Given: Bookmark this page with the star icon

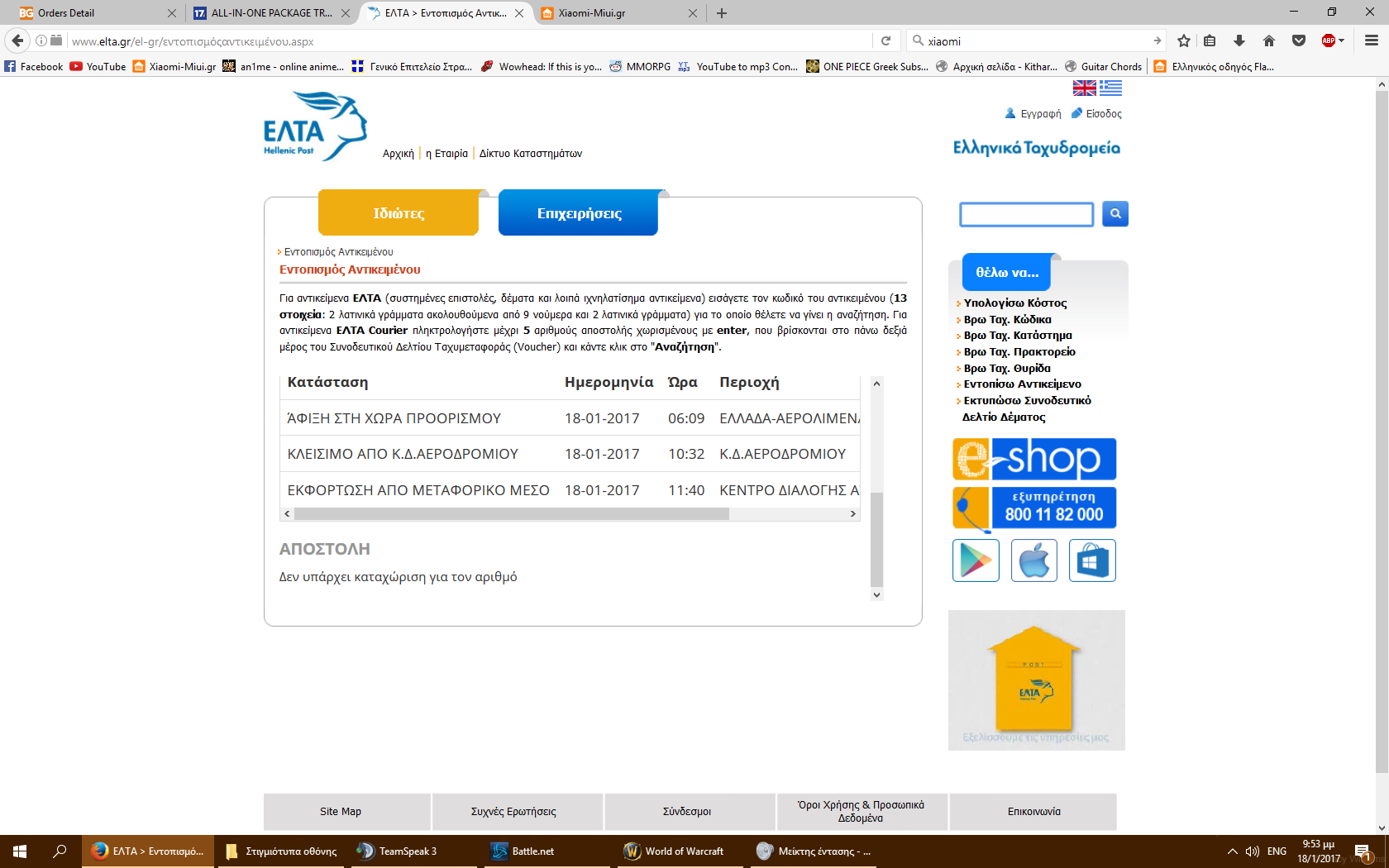Looking at the screenshot, I should click(1184, 41).
